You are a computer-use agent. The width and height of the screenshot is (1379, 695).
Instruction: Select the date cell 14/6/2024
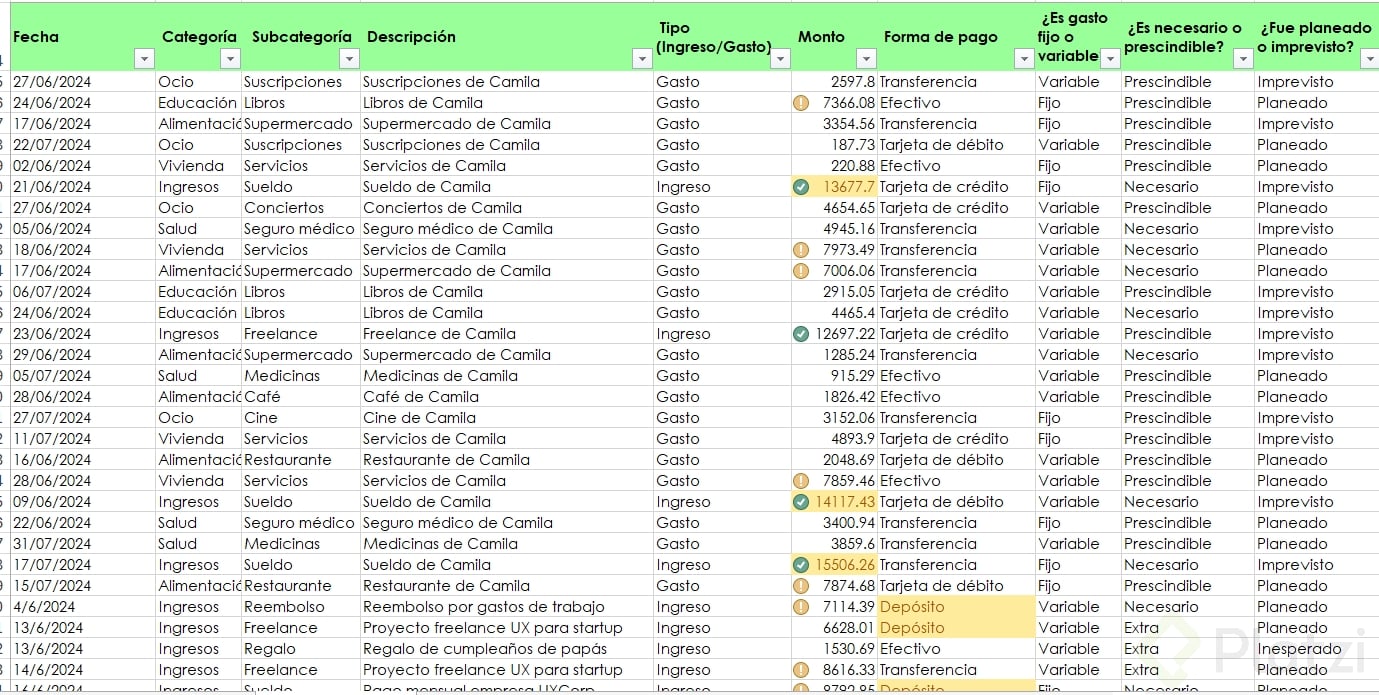pyautogui.click(x=83, y=670)
